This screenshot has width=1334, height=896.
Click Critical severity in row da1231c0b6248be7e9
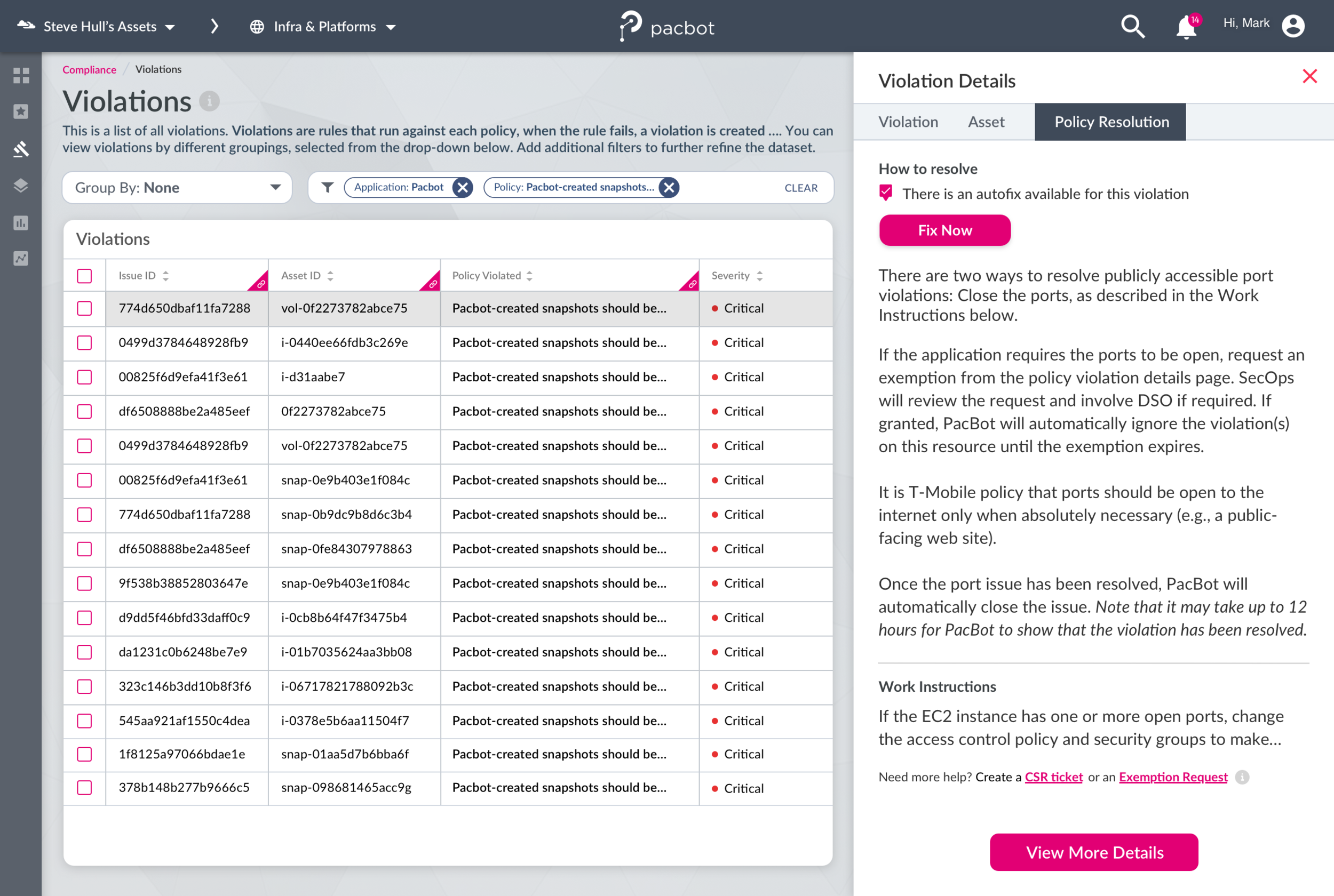pos(743,652)
